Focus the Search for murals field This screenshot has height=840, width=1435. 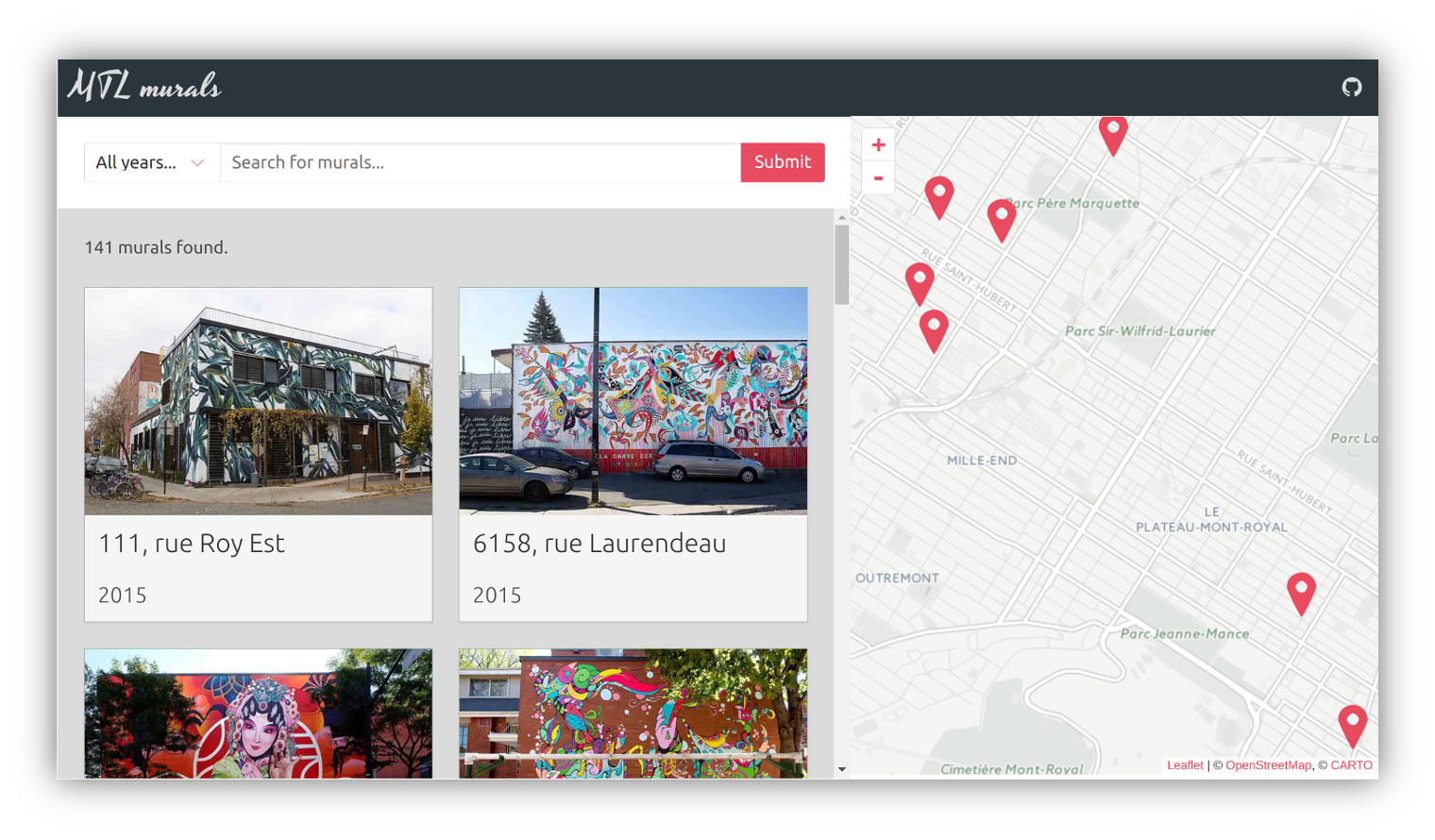[481, 162]
